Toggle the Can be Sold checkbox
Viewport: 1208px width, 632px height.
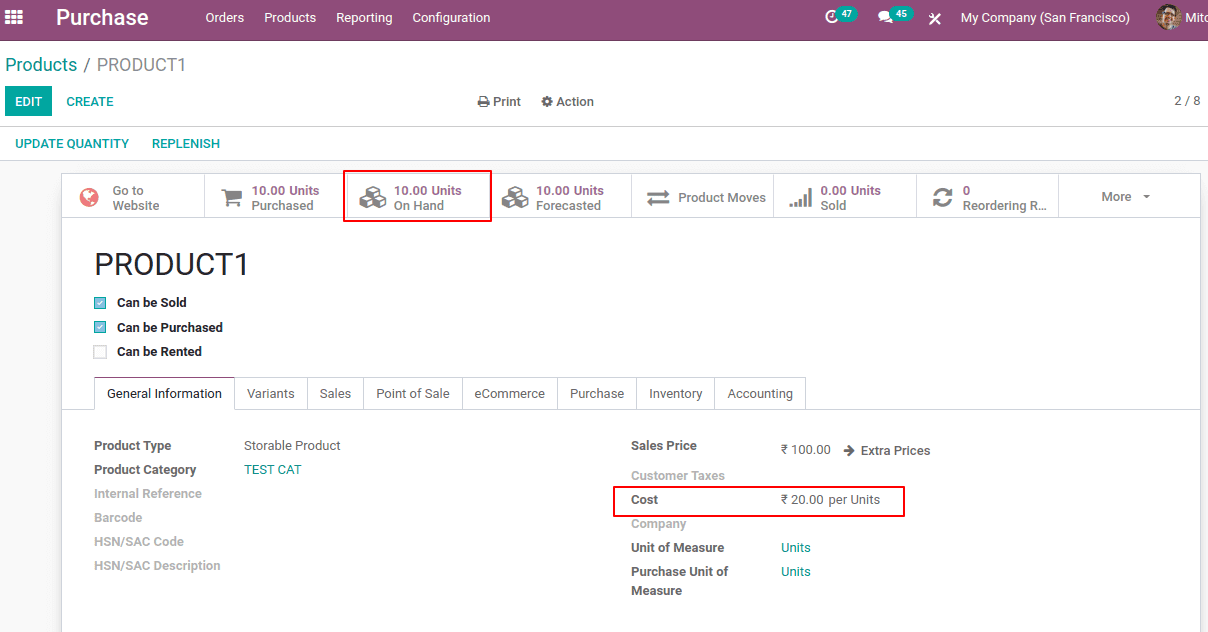coord(100,303)
